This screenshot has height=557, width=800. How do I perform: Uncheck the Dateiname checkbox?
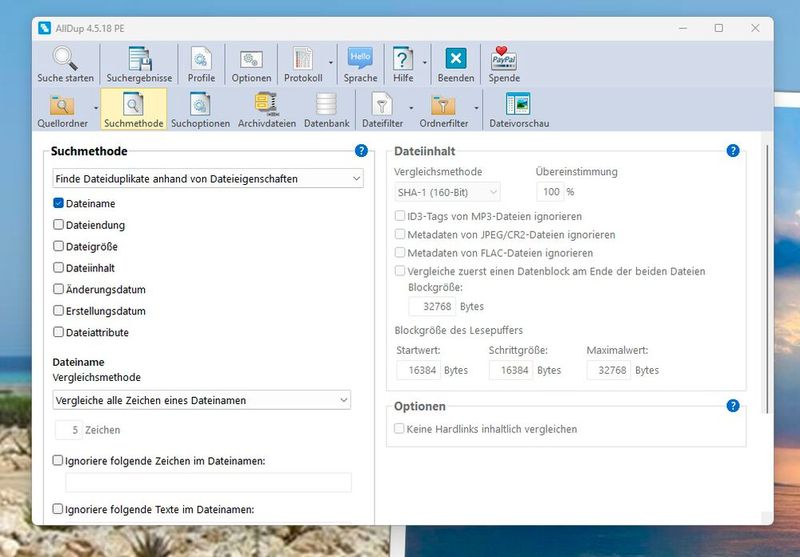(x=58, y=203)
